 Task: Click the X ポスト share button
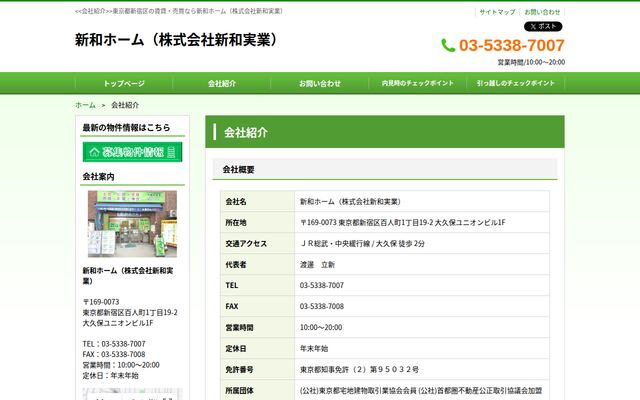543,27
